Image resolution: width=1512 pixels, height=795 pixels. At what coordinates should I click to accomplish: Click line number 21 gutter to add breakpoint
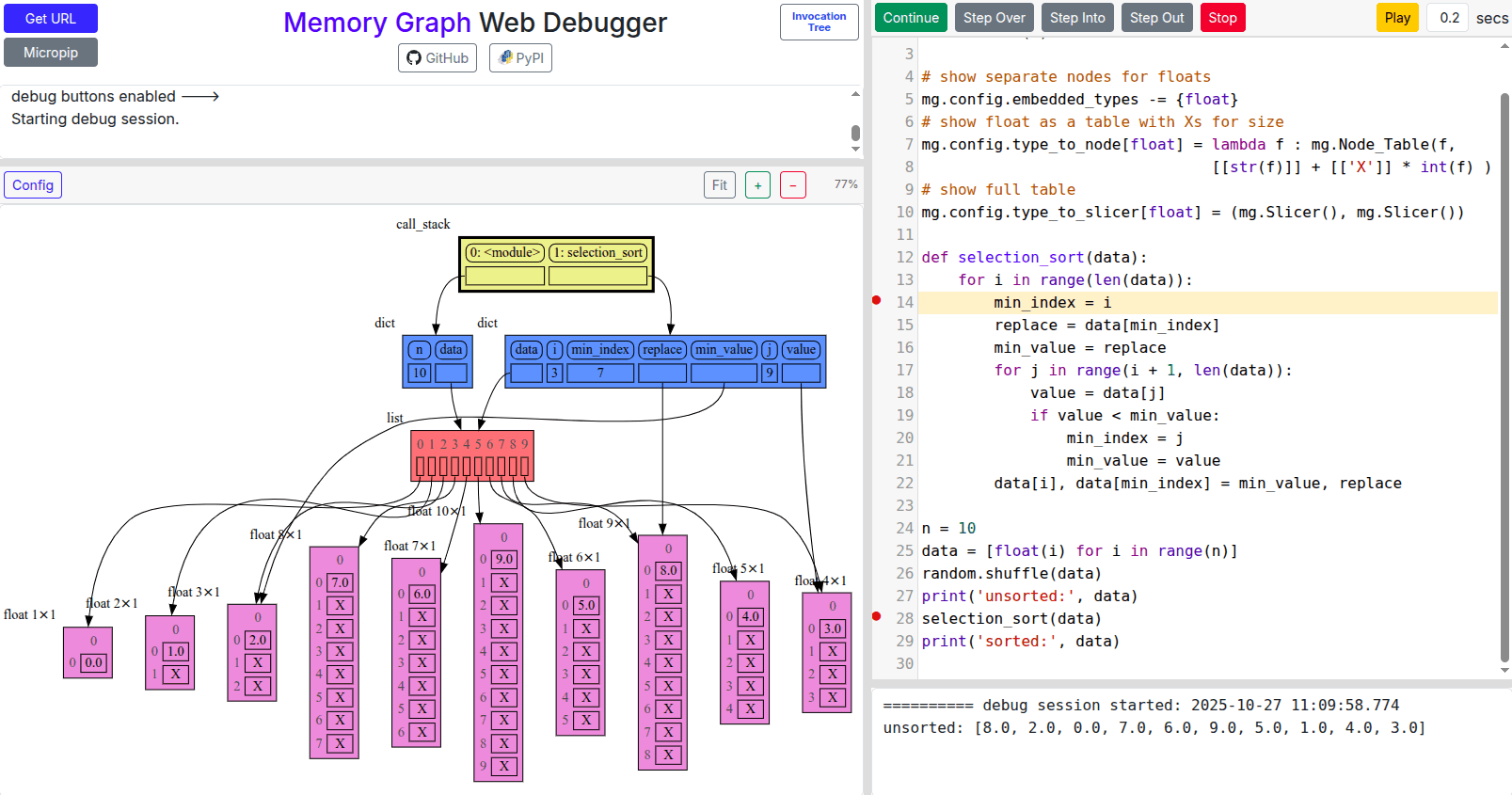[x=903, y=461]
